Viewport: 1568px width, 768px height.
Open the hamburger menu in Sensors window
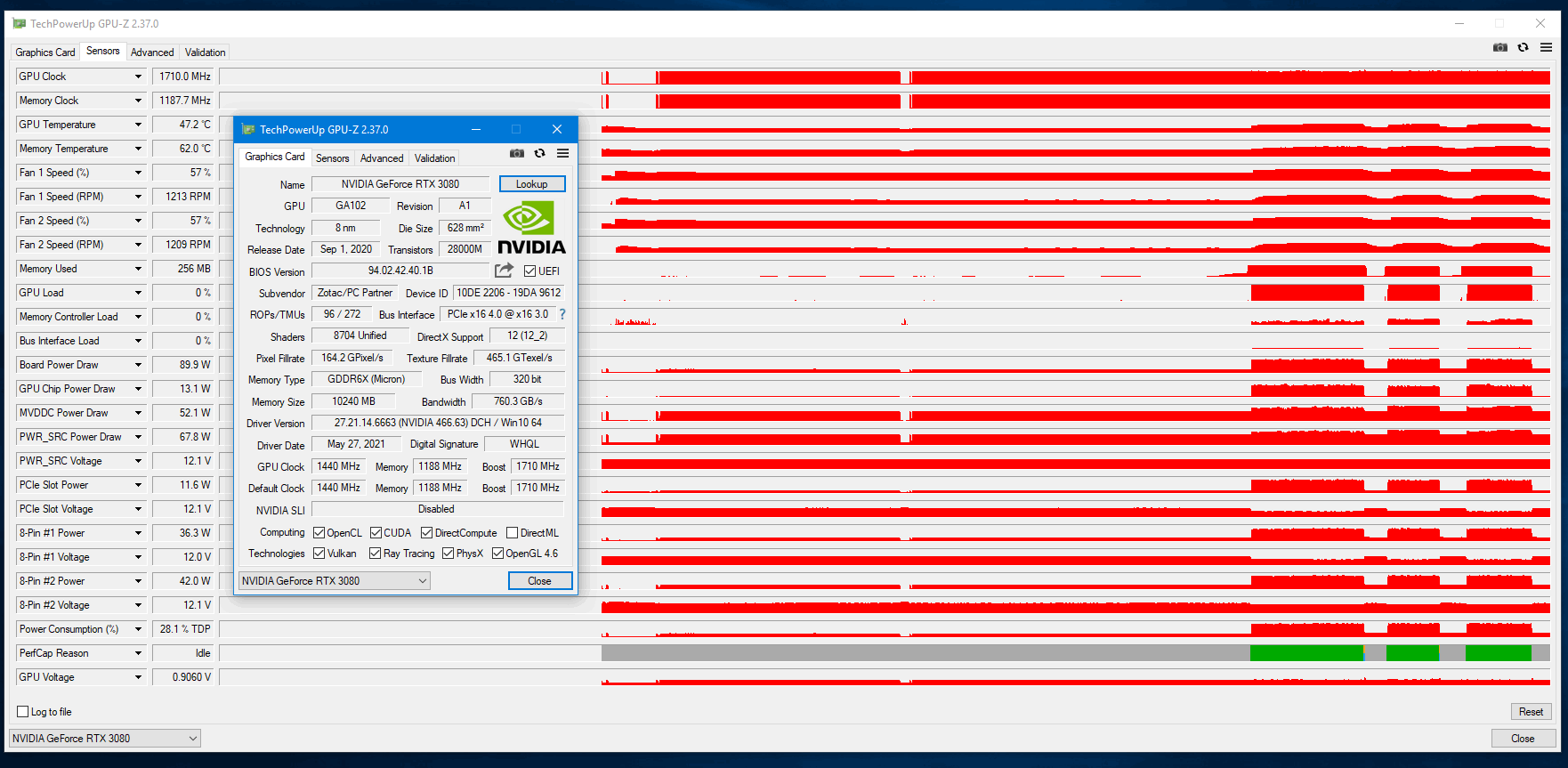[1546, 47]
